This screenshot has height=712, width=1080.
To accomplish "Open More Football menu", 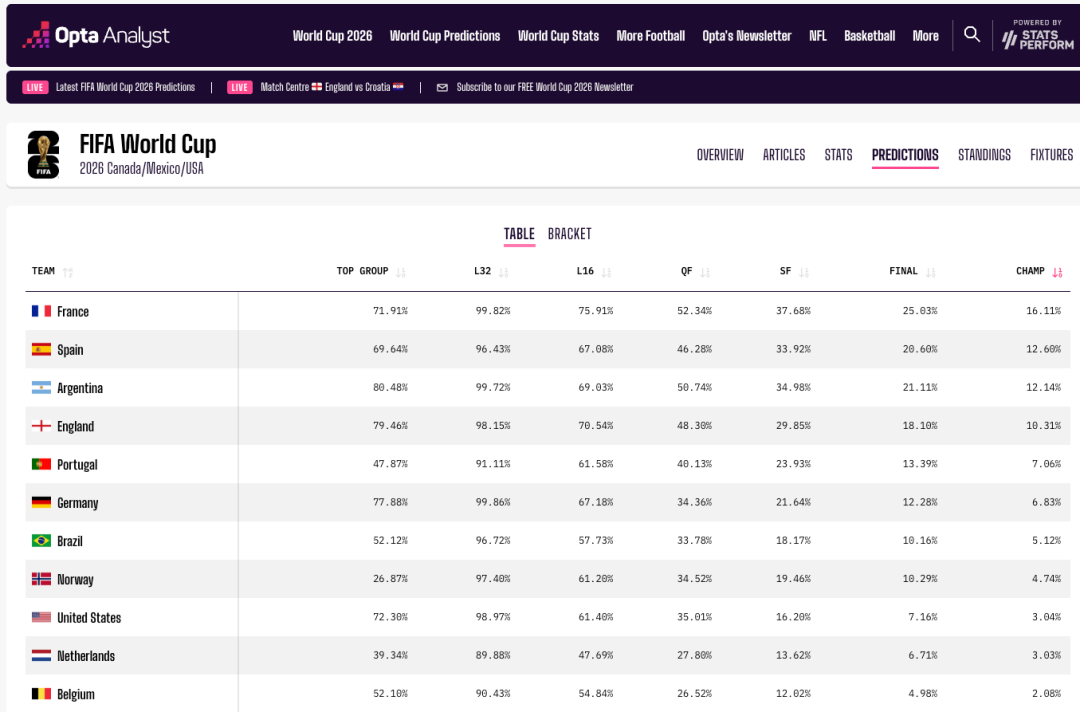I will [651, 36].
